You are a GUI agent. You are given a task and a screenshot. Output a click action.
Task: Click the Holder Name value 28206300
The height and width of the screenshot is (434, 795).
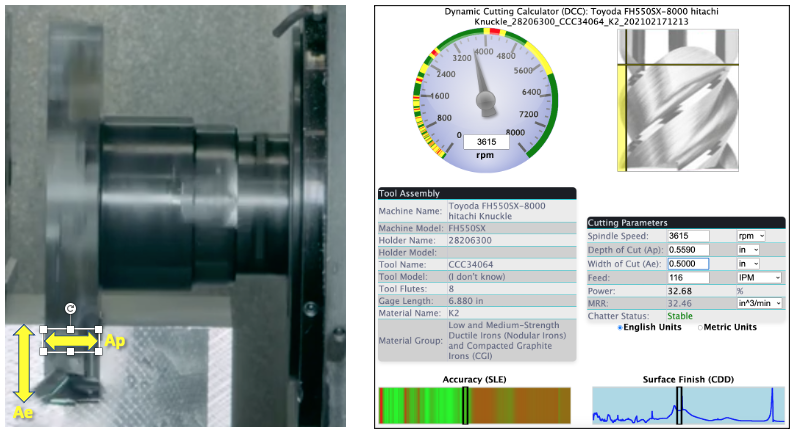coord(470,240)
